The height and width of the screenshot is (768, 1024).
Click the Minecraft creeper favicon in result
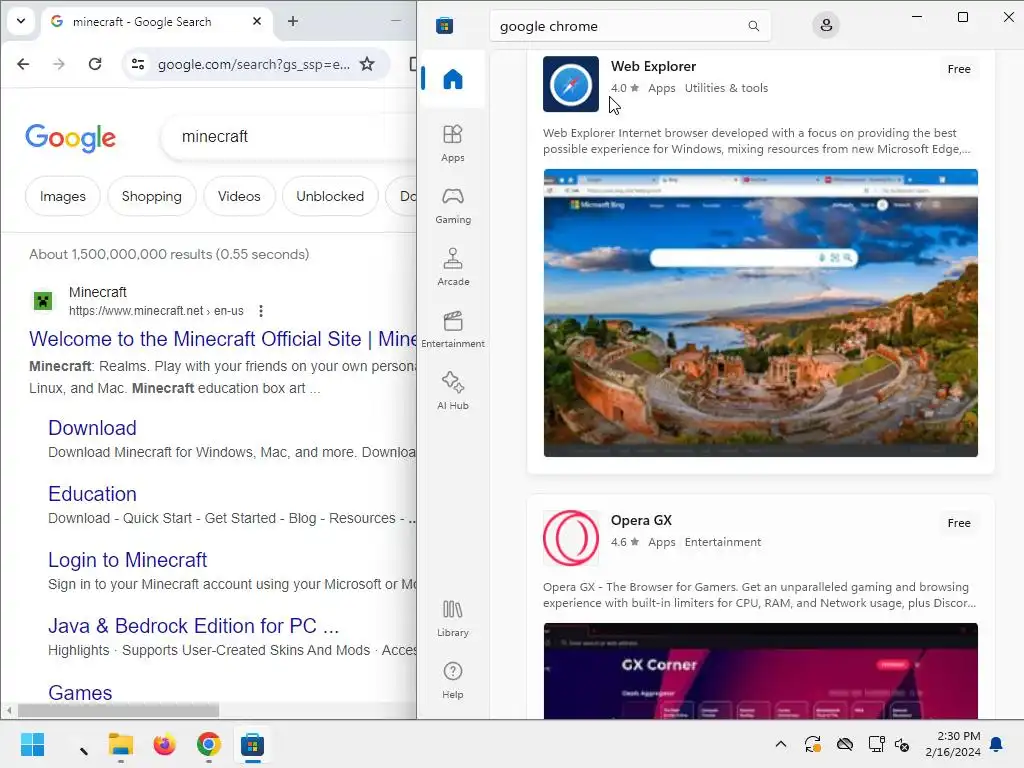click(x=43, y=301)
